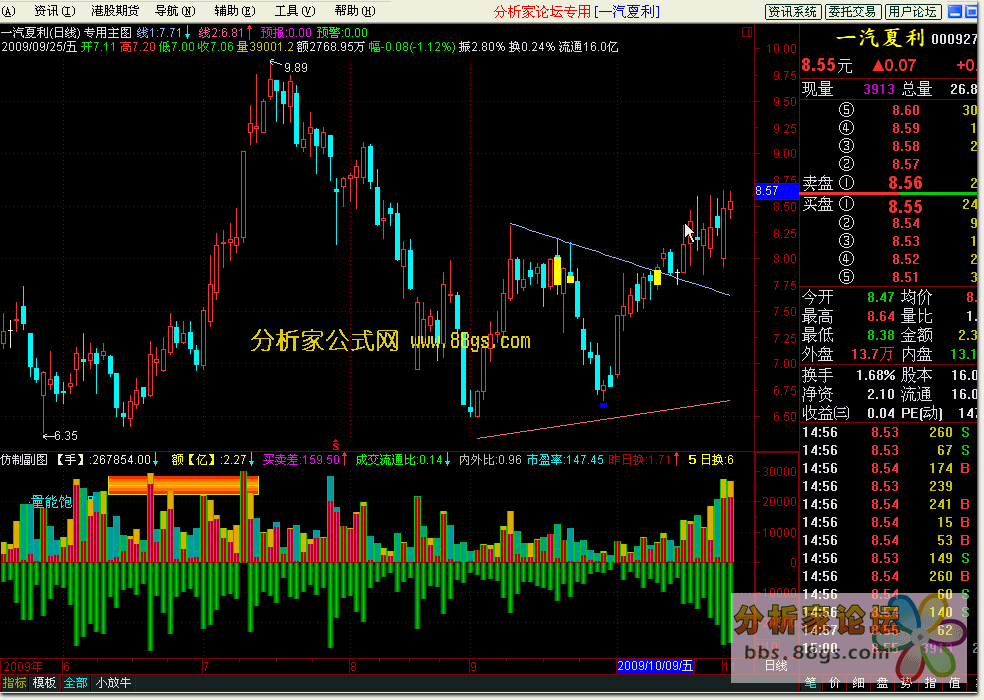The width and height of the screenshot is (984, 700).
Task: Click sell level ⑤ price 8.60
Action: (x=906, y=110)
